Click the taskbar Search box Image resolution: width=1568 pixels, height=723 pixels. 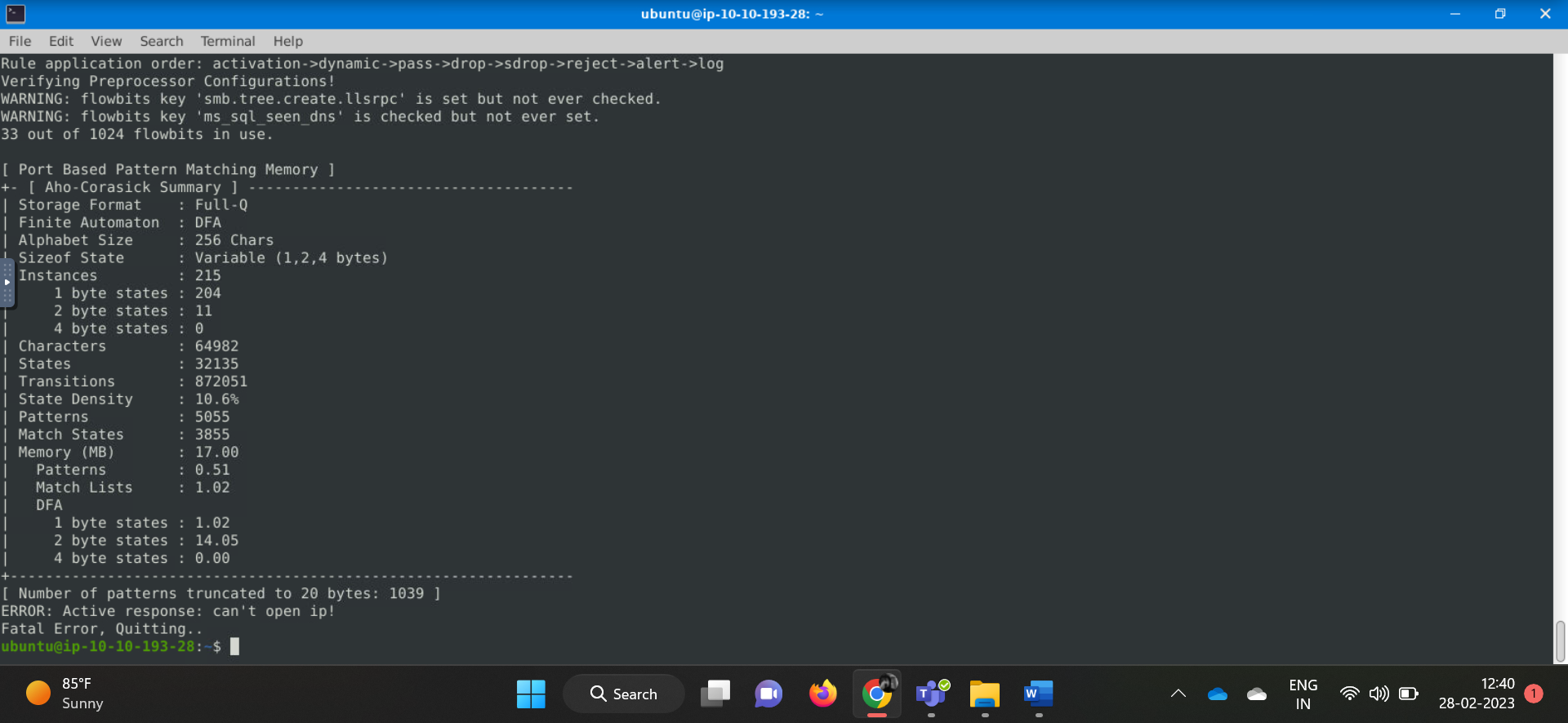624,694
